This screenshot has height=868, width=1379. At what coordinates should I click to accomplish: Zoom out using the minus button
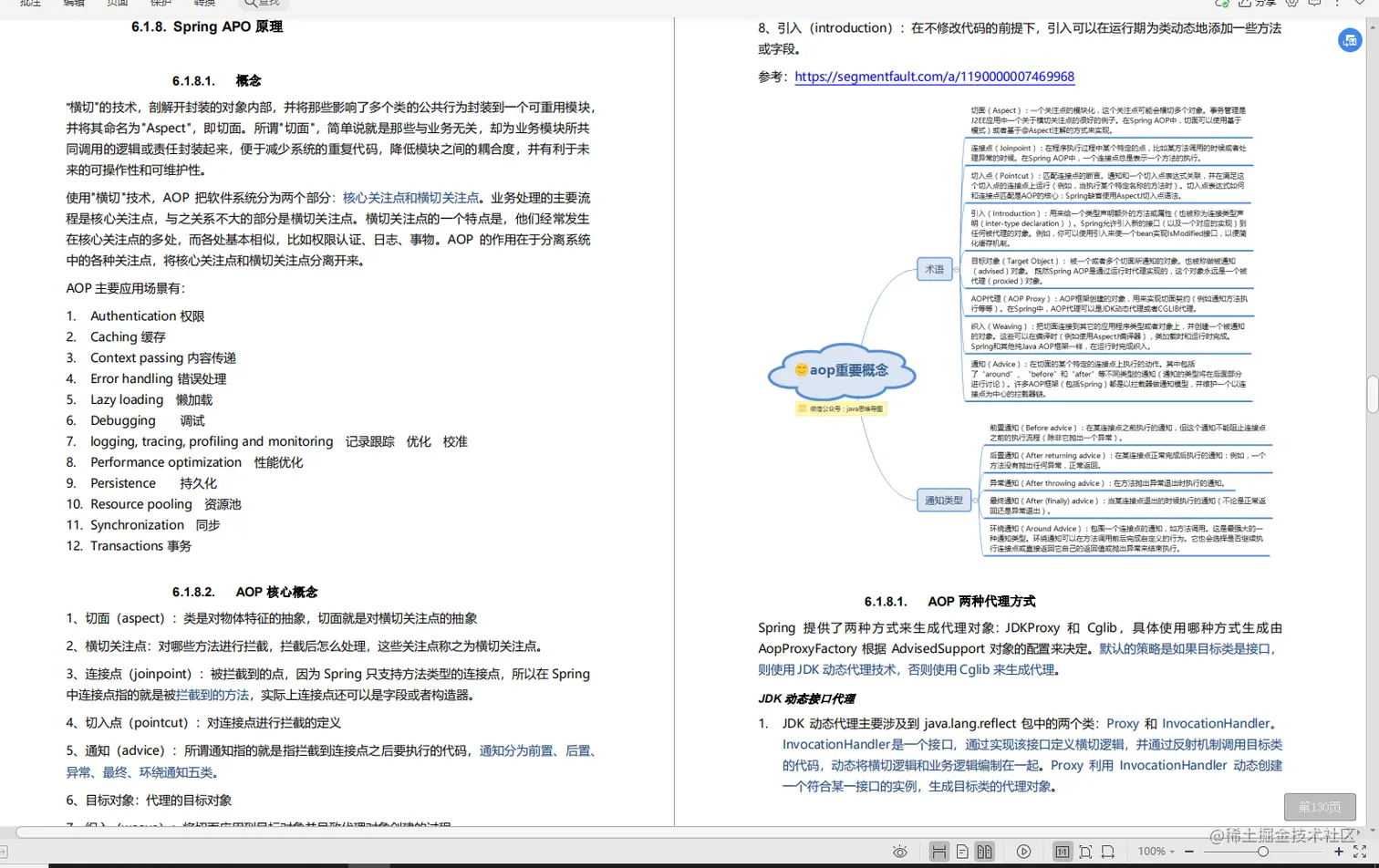[1188, 851]
